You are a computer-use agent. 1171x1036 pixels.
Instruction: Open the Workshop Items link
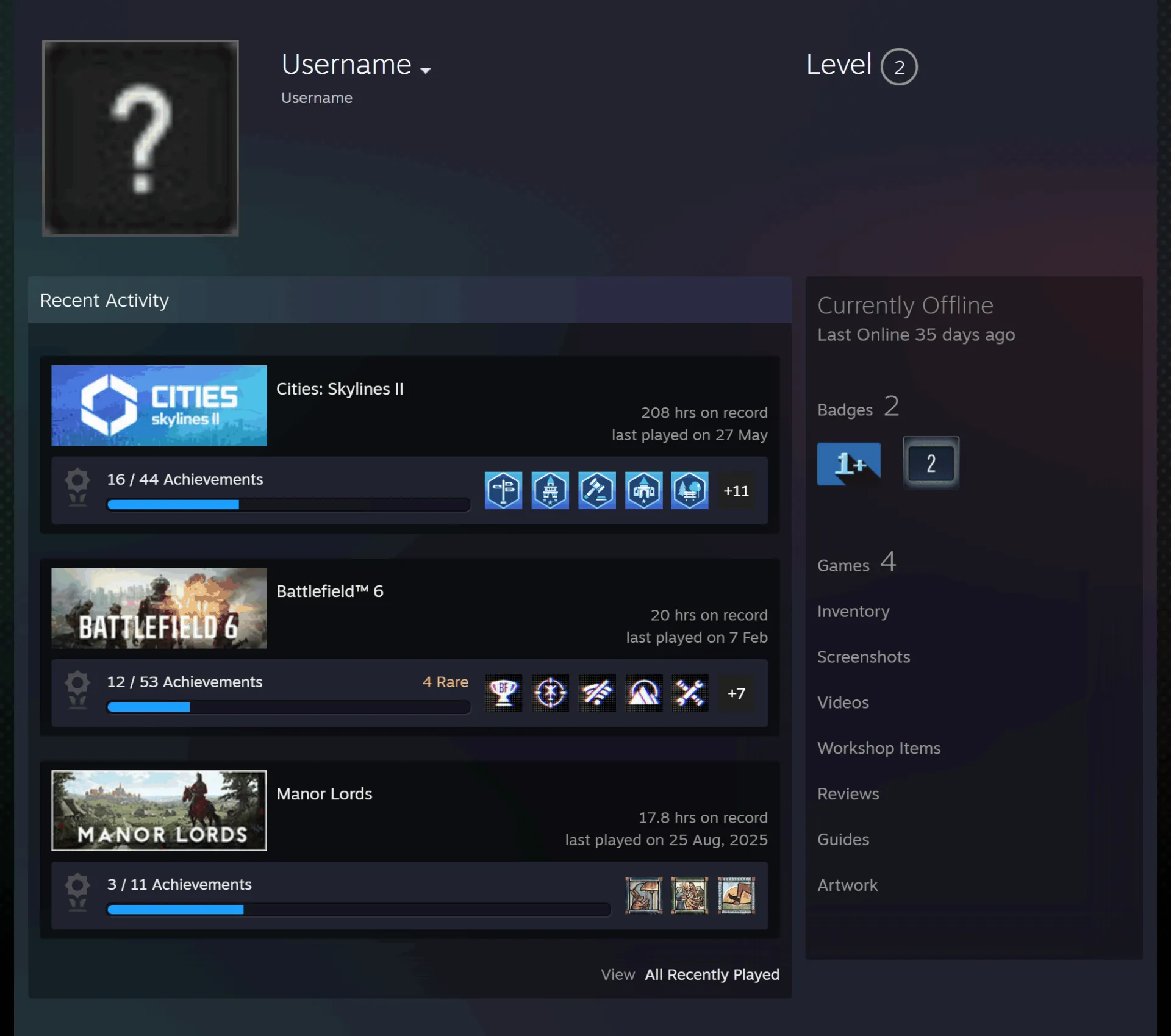pos(879,748)
